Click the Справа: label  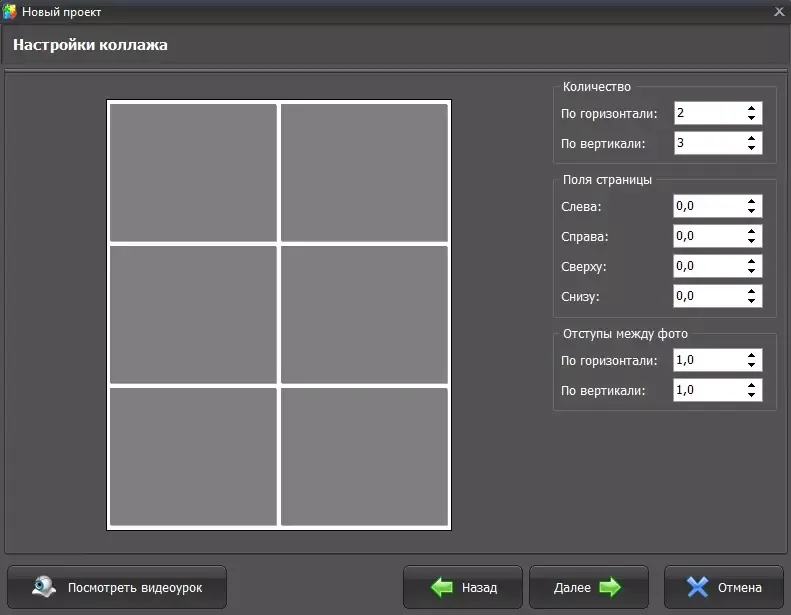point(585,237)
